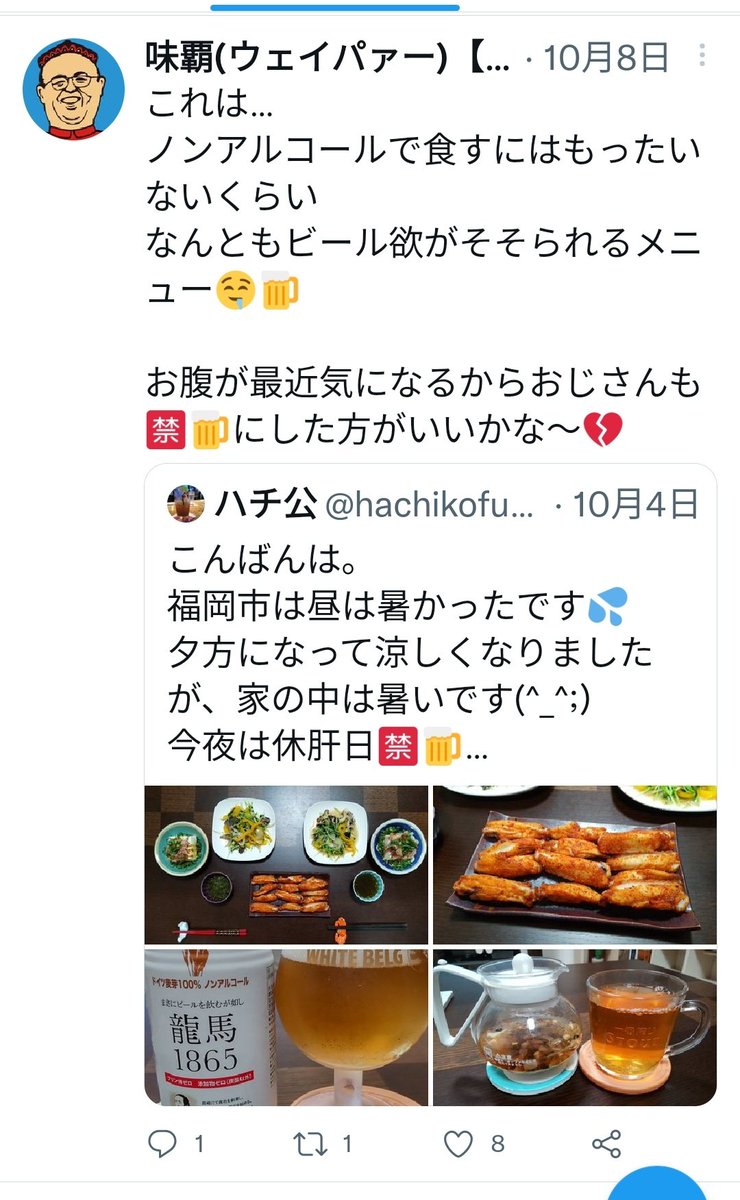Viewport: 740px width, 1200px height.
Task: Open ハチ公's small profile avatar
Action: [186, 505]
